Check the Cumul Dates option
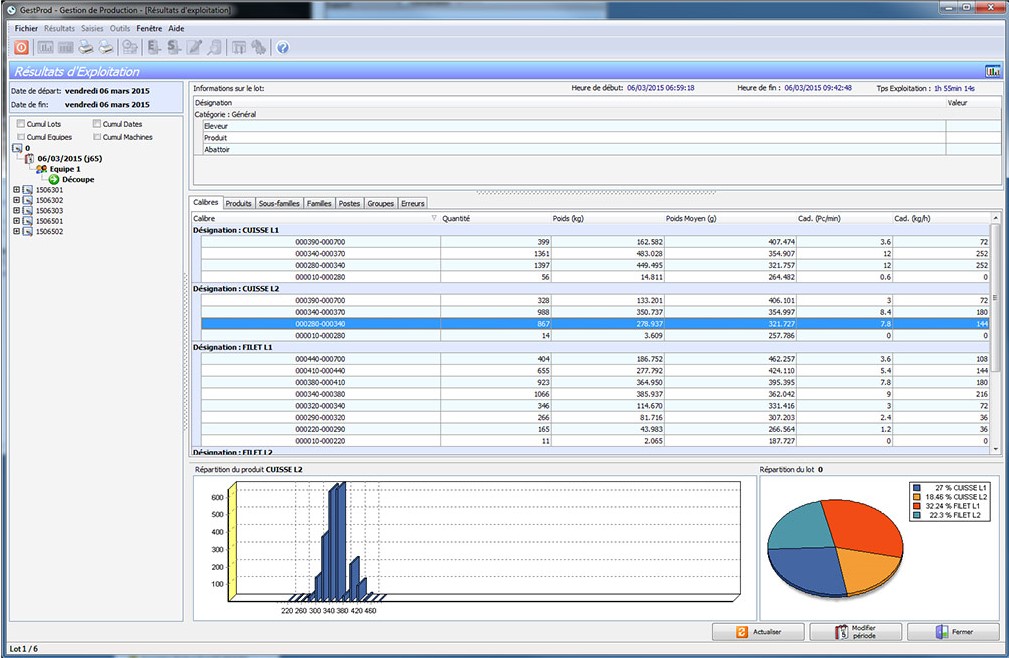Screen dimensions: 1009x658 tap(97, 124)
